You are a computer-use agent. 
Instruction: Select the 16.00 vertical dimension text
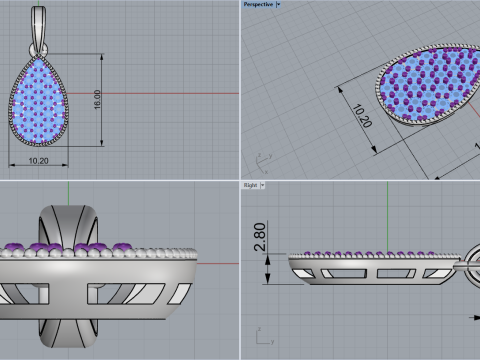tap(97, 99)
